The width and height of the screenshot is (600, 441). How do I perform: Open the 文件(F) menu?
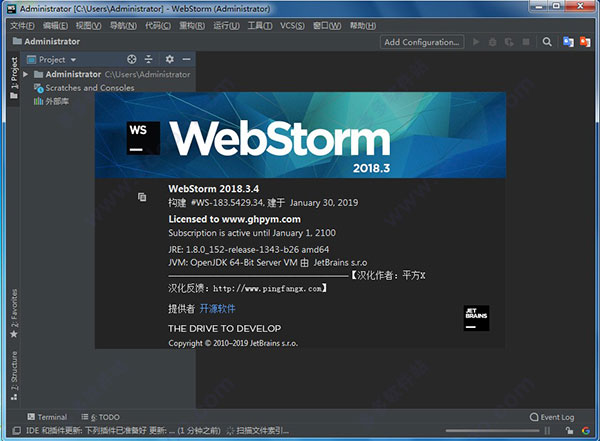point(22,26)
